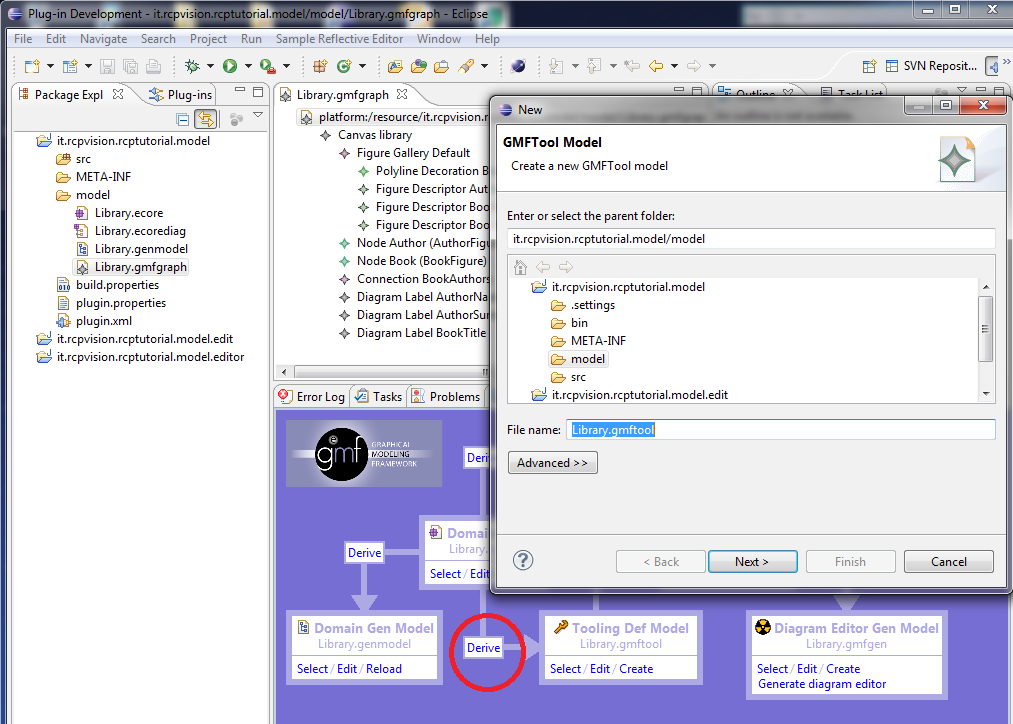
Task: Open the SVN Repository perspective
Action: [x=931, y=66]
